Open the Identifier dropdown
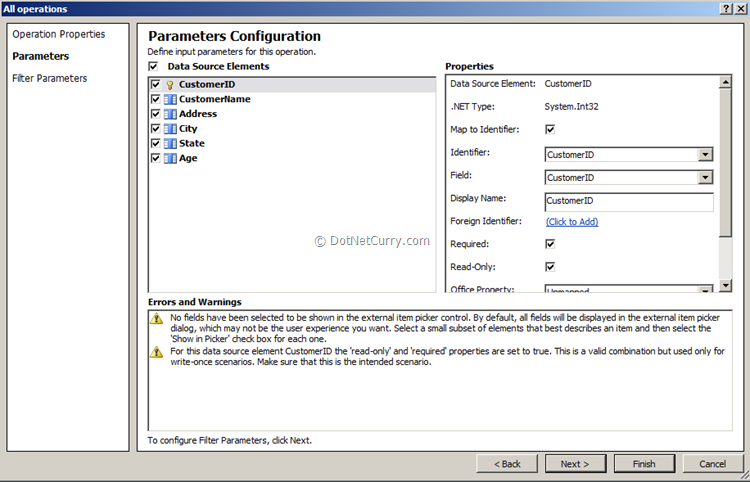The image size is (750, 482). [x=705, y=155]
